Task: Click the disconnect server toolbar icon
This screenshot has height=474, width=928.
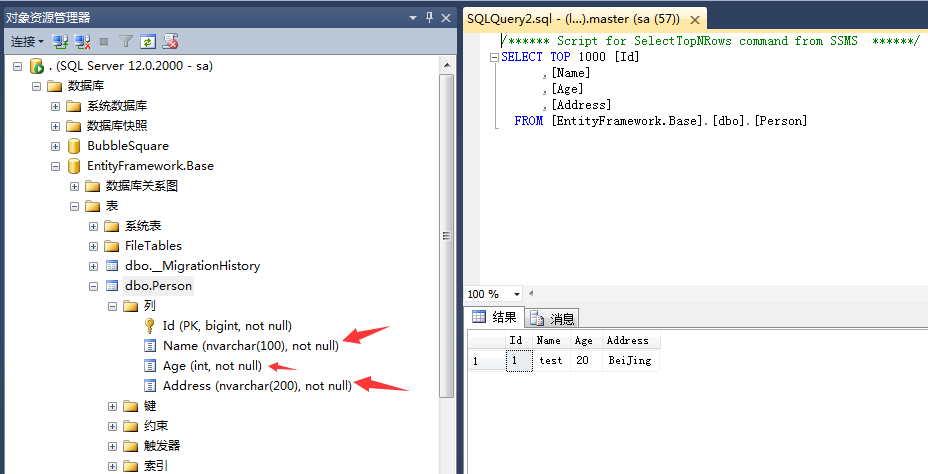Action: pyautogui.click(x=82, y=41)
